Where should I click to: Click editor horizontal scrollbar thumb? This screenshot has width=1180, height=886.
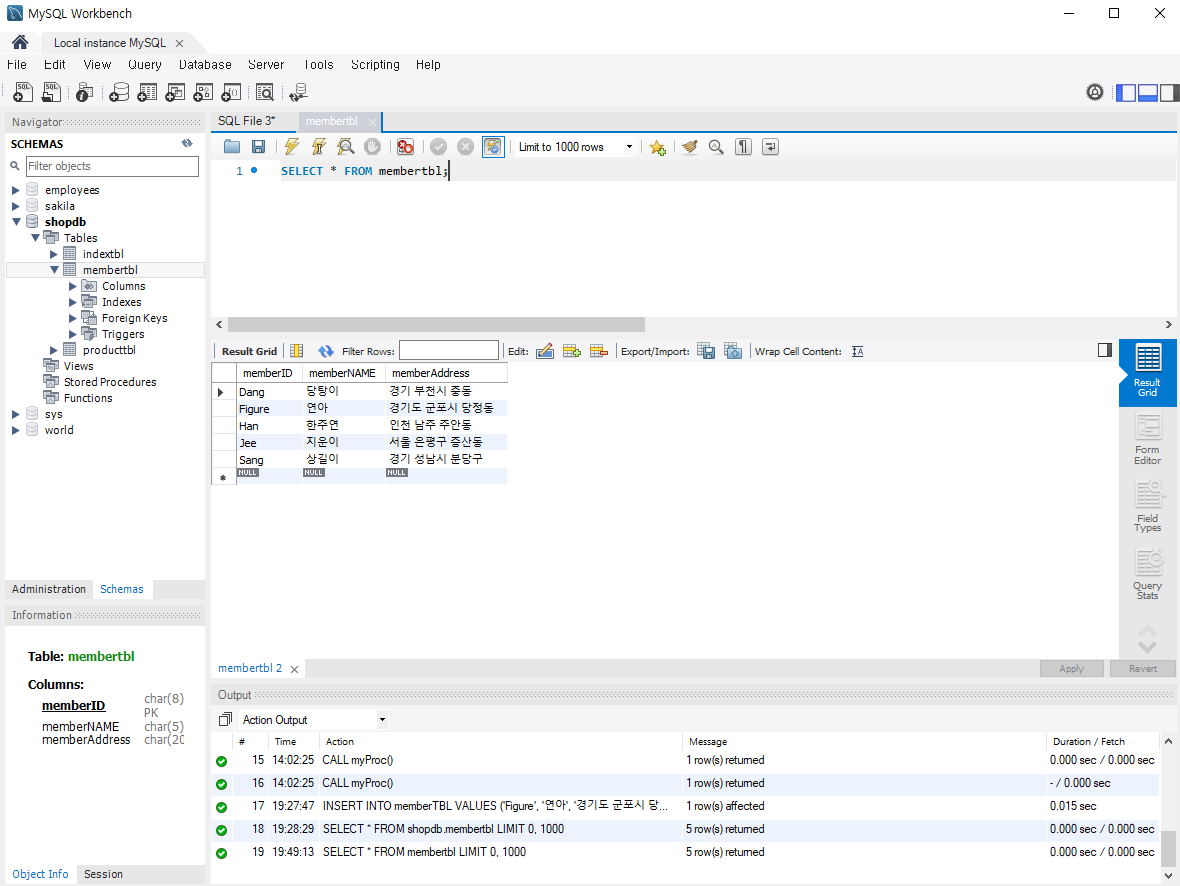[x=436, y=324]
